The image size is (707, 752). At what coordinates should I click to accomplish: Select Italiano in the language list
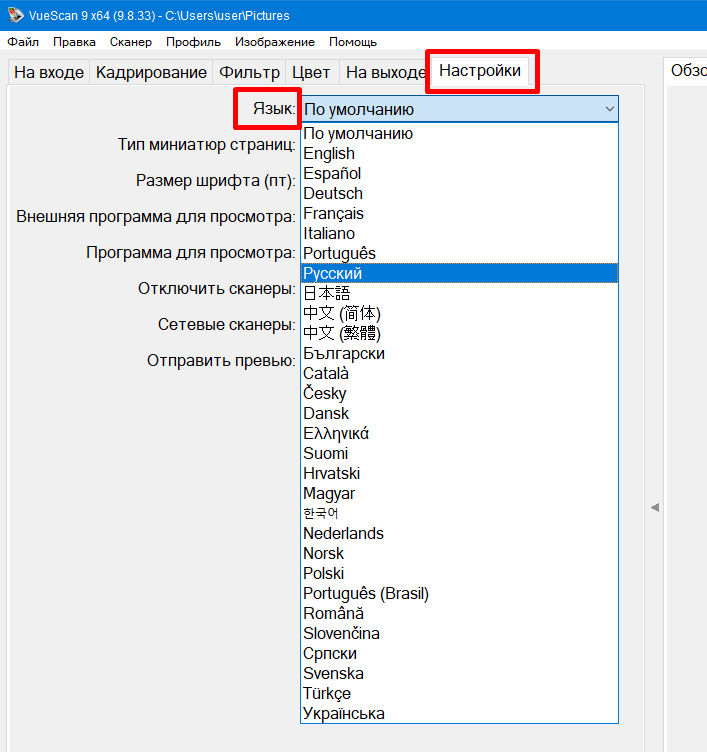pos(459,234)
